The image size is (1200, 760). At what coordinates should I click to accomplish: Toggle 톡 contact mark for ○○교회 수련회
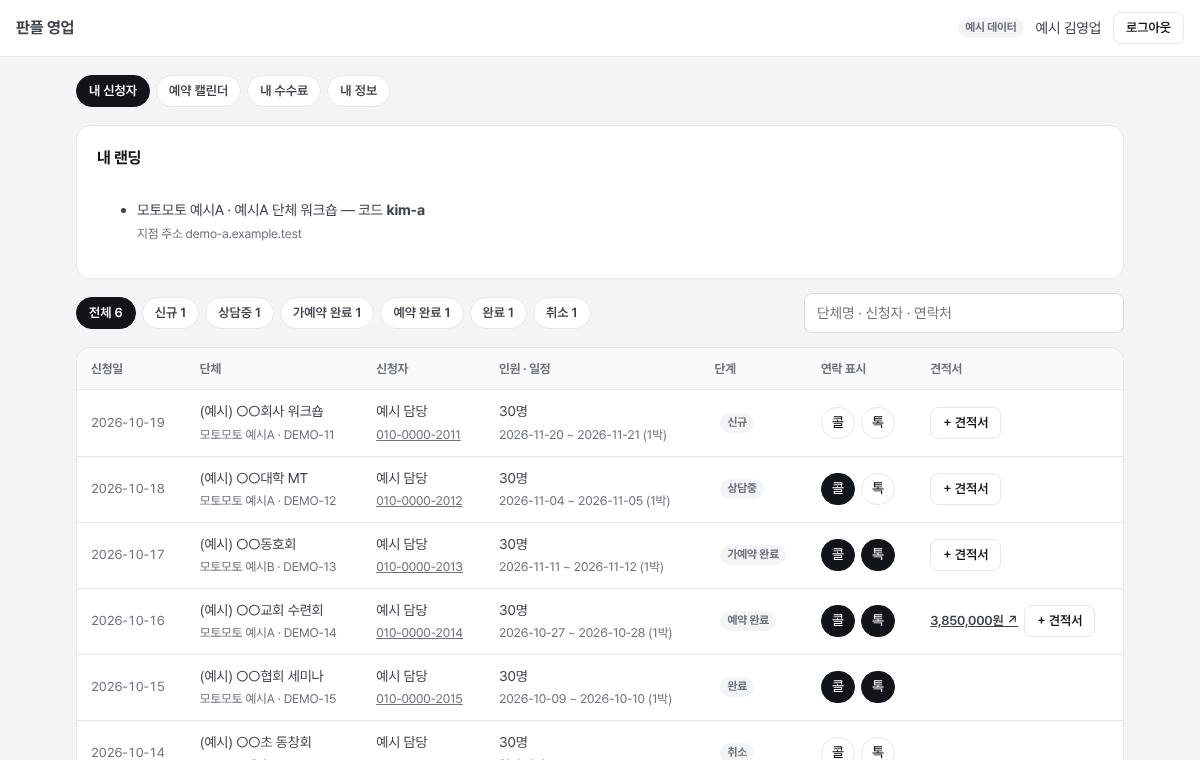point(878,621)
